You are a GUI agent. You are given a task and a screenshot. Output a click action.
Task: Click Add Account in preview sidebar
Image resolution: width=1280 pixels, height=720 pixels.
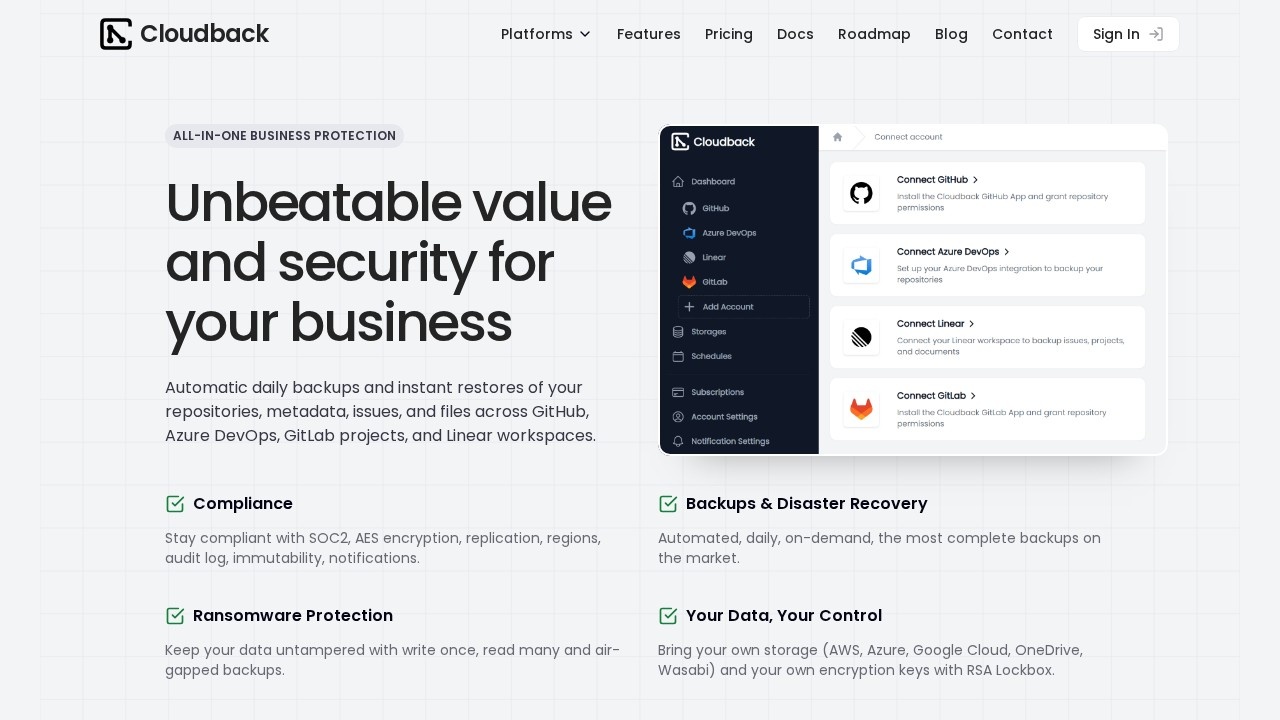[x=743, y=307]
